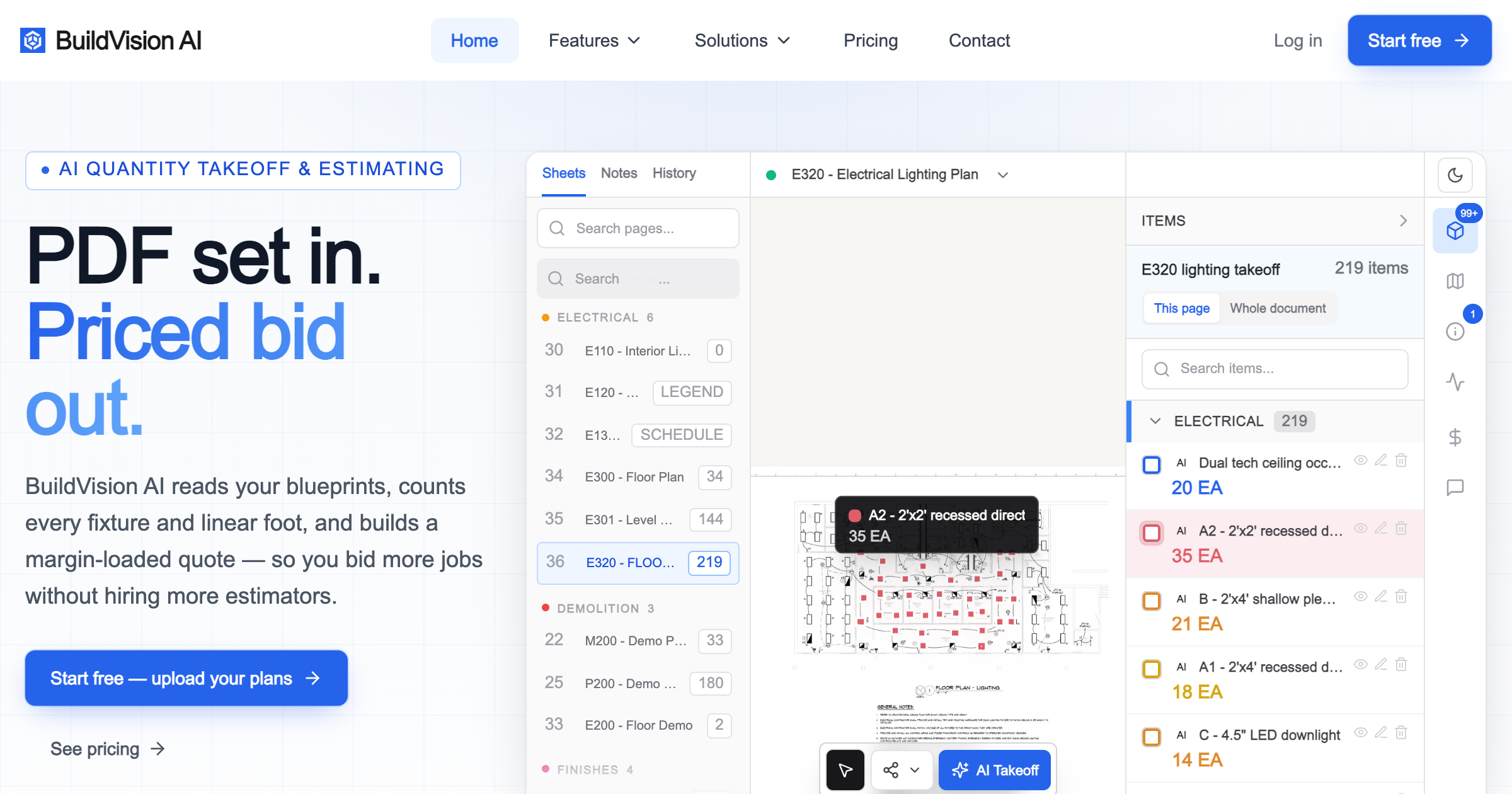Focus the Search items input
The width and height of the screenshot is (1512, 794).
[x=1274, y=369]
